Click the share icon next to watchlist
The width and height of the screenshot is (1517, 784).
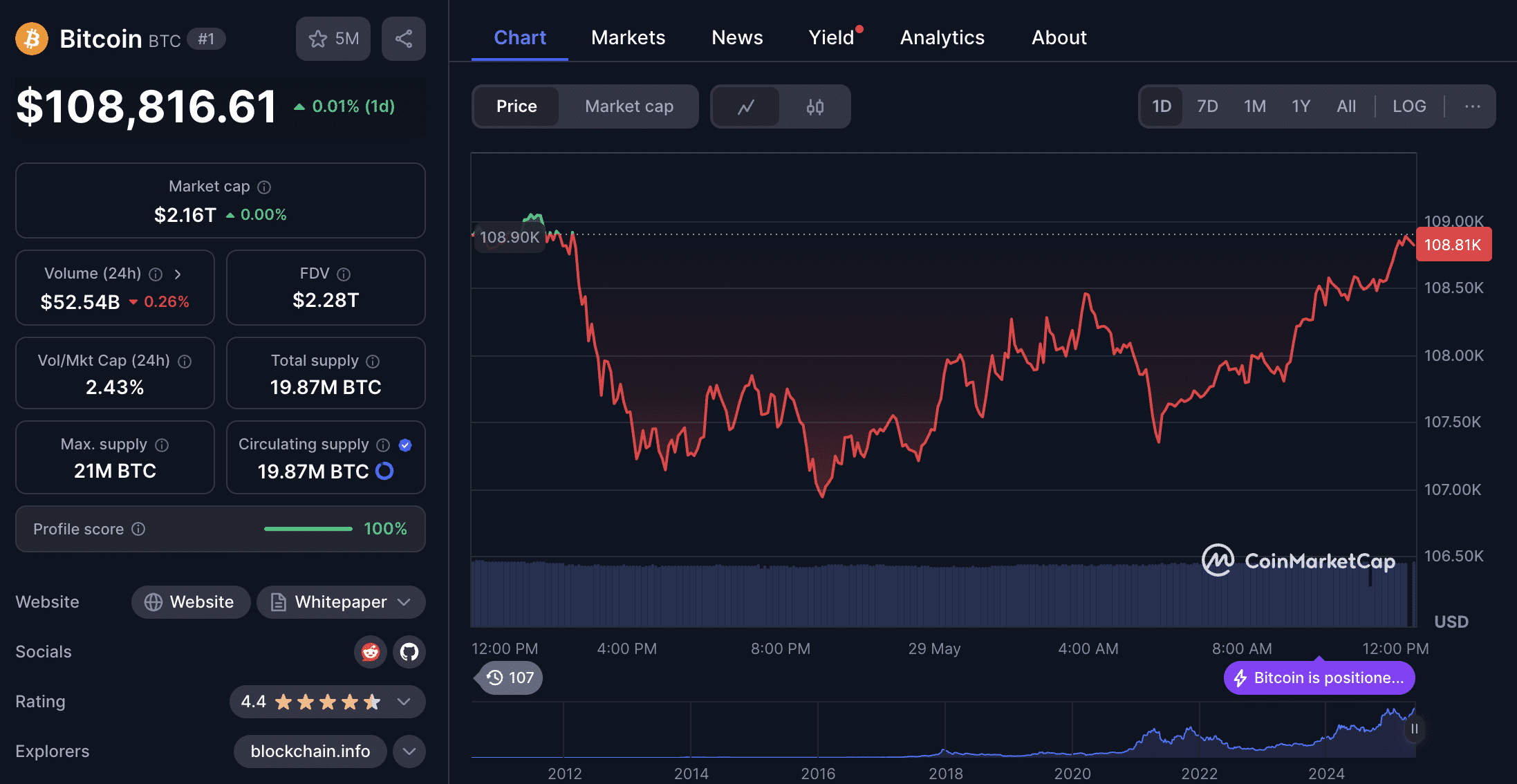[404, 39]
